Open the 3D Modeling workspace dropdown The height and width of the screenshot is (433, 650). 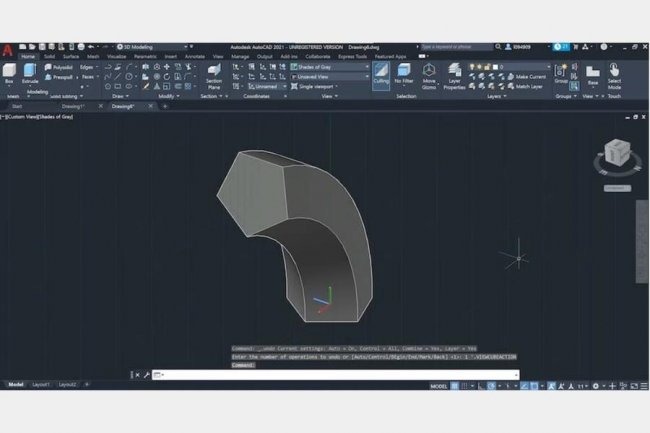coord(152,47)
